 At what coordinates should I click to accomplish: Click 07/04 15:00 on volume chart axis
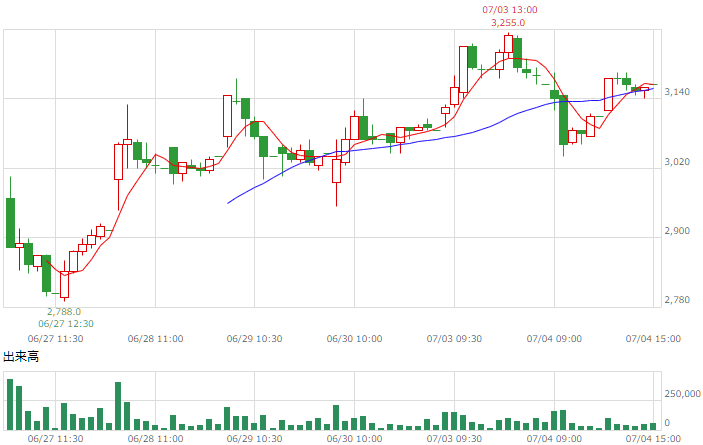pyautogui.click(x=653, y=439)
